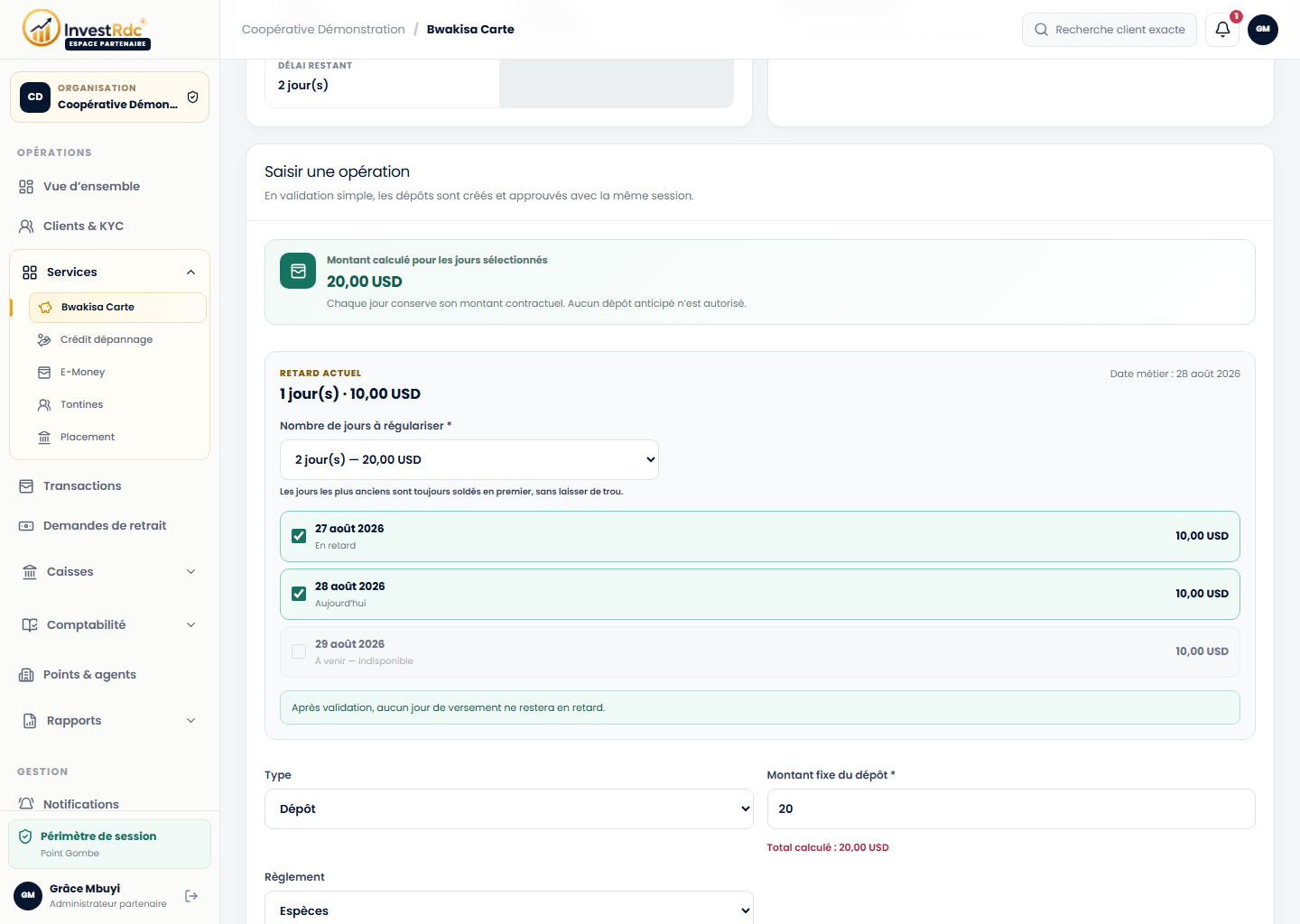Collapse the Services section chevron

point(190,273)
